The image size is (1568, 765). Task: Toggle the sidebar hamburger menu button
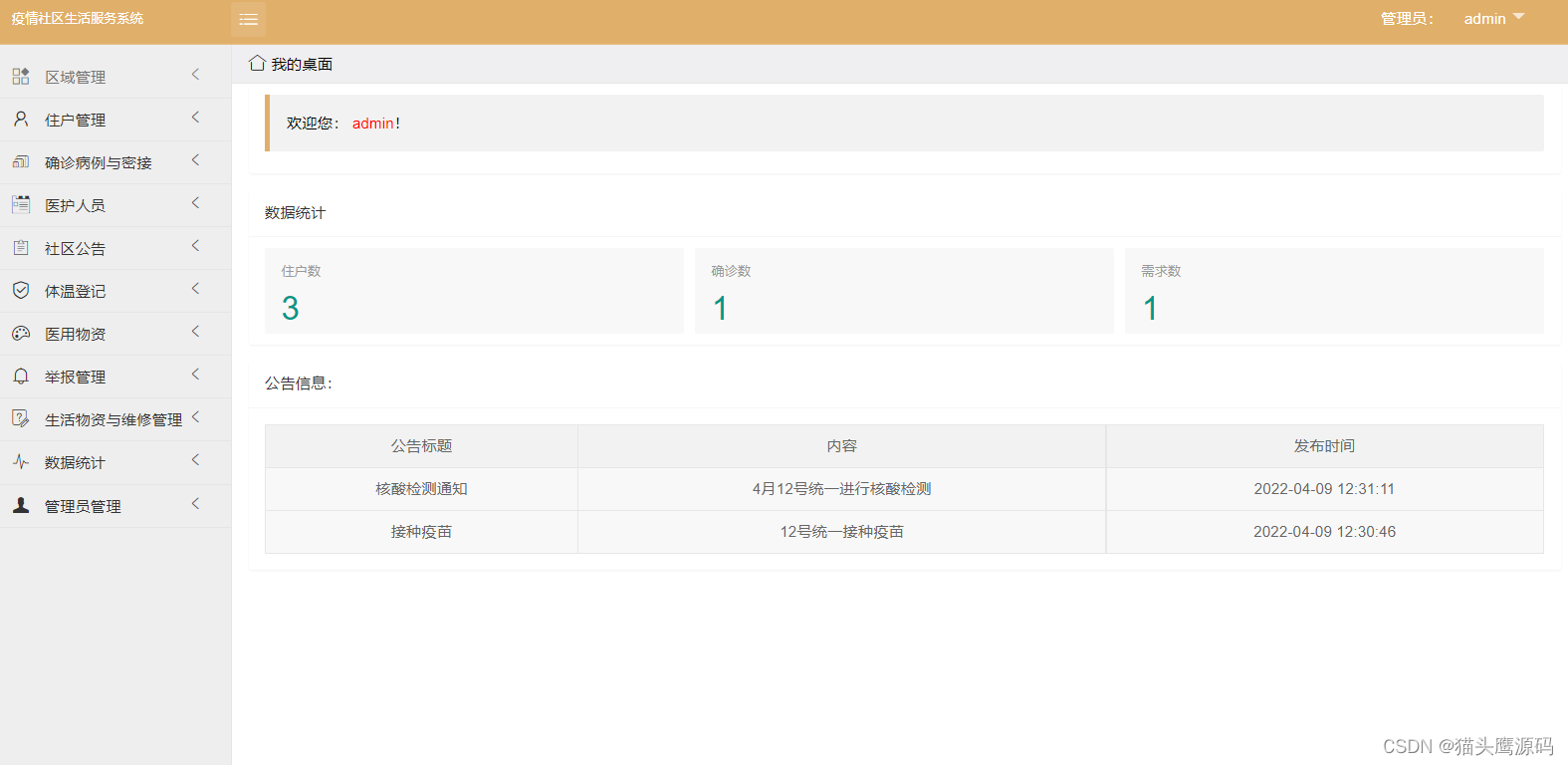(x=248, y=19)
